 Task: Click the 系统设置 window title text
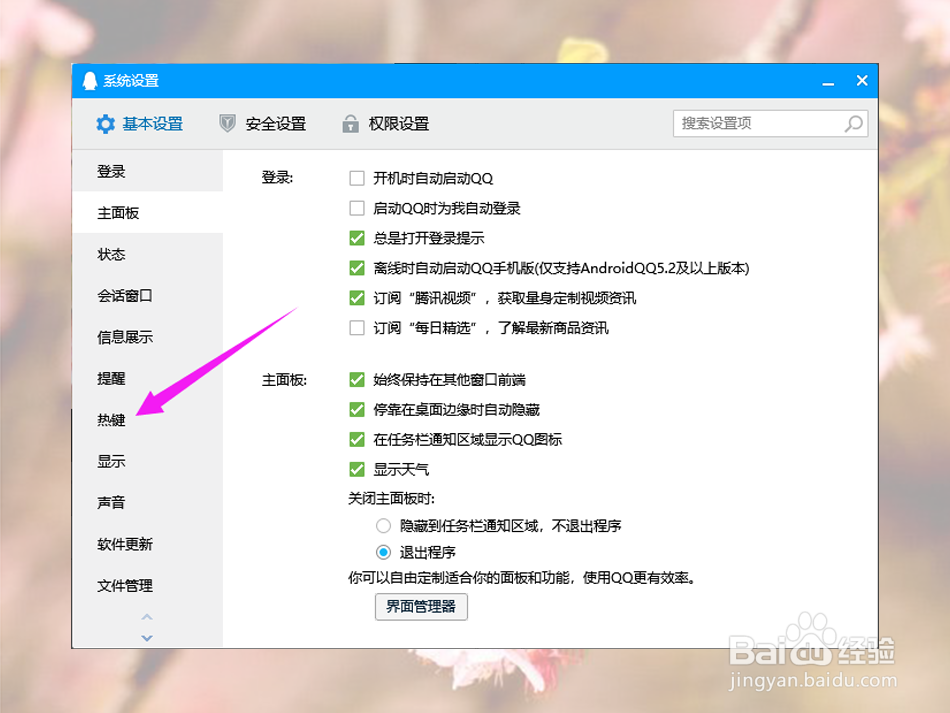131,81
